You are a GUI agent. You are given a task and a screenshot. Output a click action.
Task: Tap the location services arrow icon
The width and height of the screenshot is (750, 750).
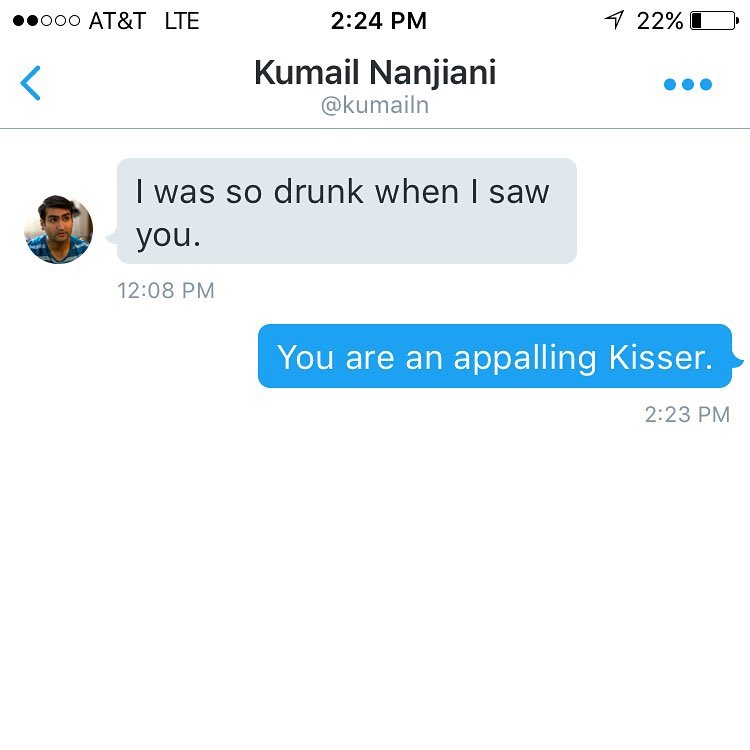(x=615, y=20)
